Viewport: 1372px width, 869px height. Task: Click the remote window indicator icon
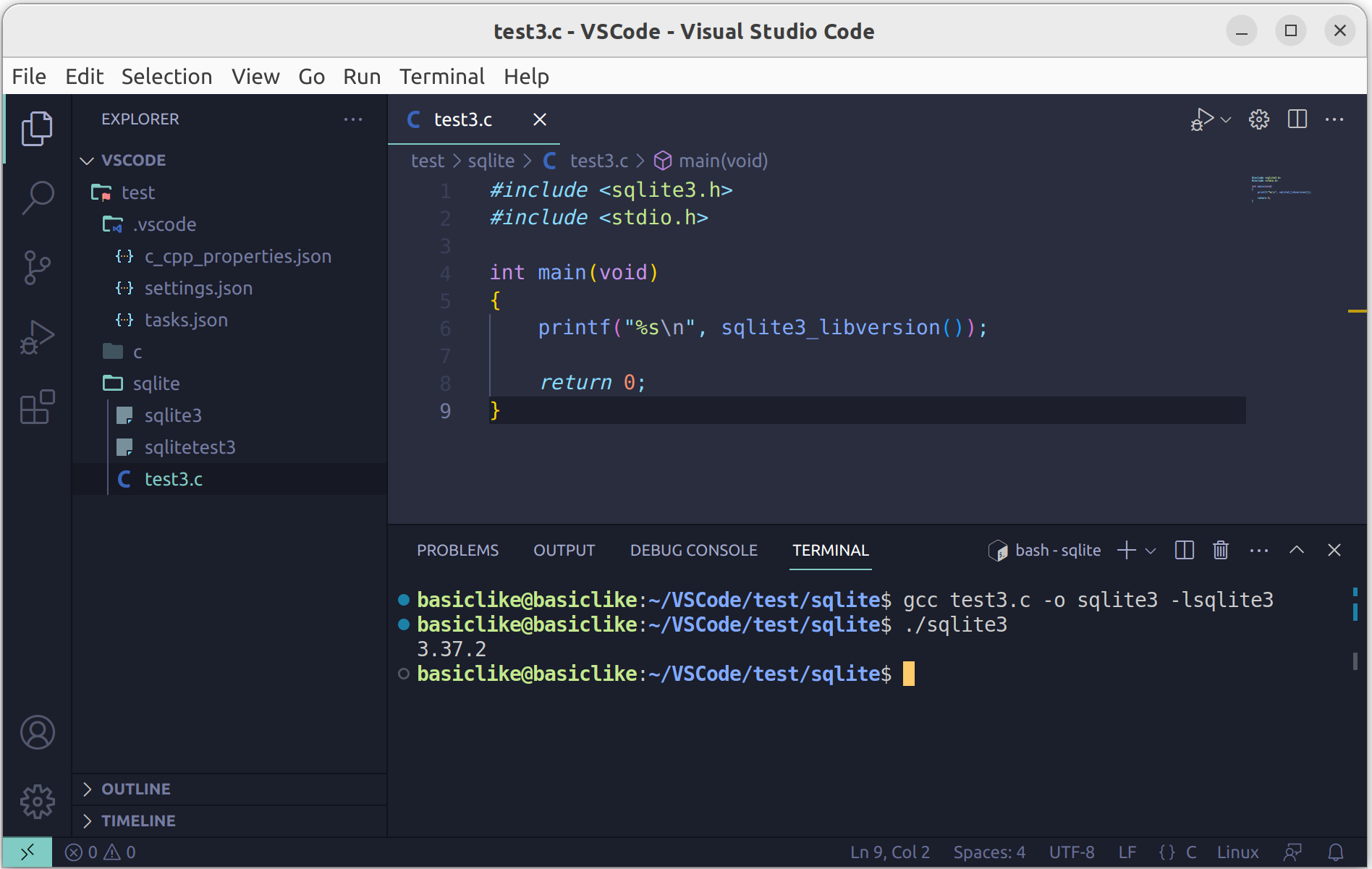point(27,852)
